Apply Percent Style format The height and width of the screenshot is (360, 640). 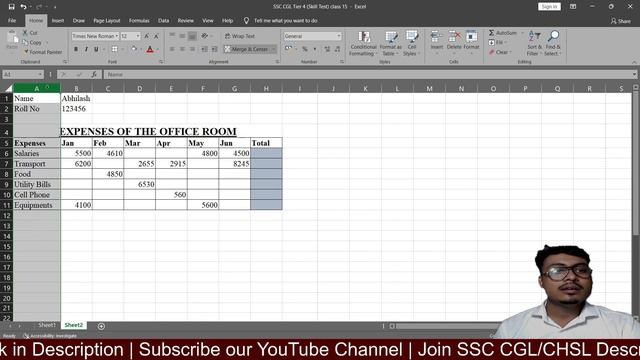pyautogui.click(x=304, y=49)
